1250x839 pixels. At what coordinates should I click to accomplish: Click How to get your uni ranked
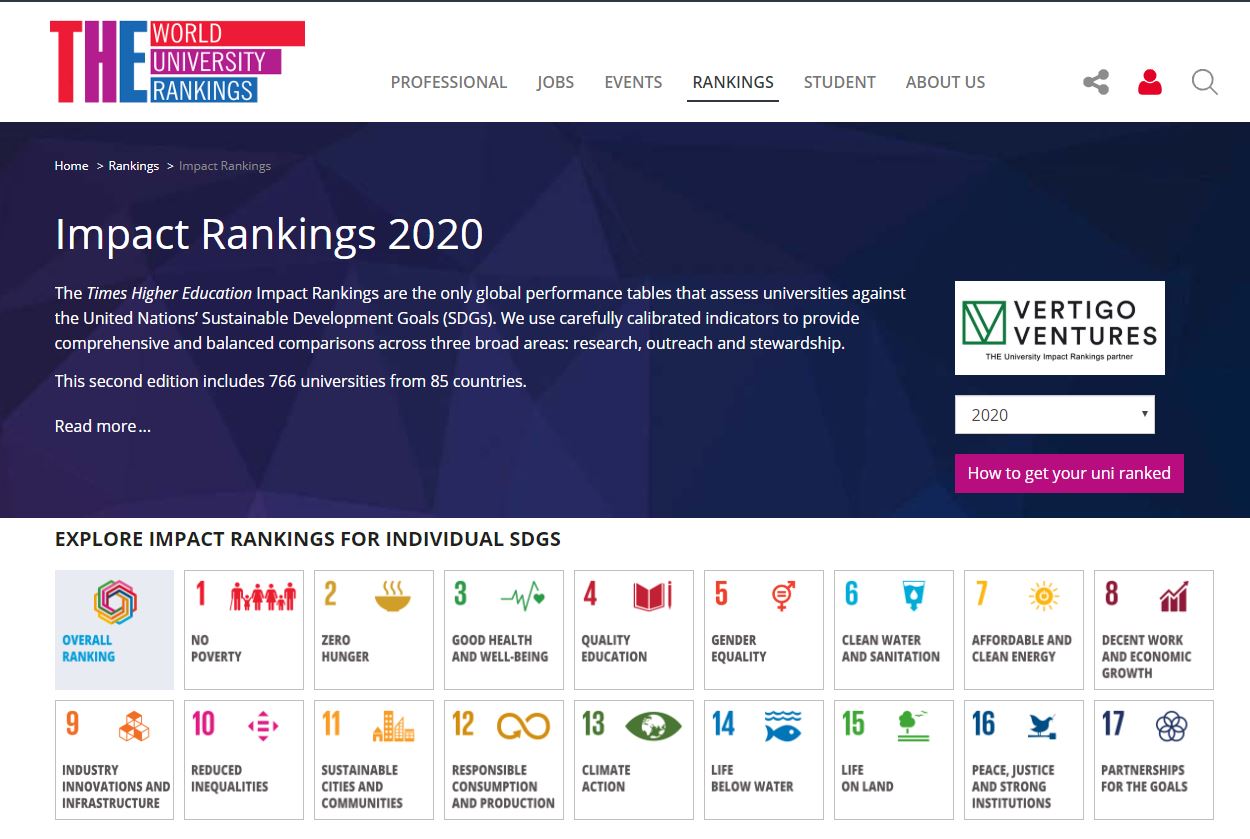1068,474
